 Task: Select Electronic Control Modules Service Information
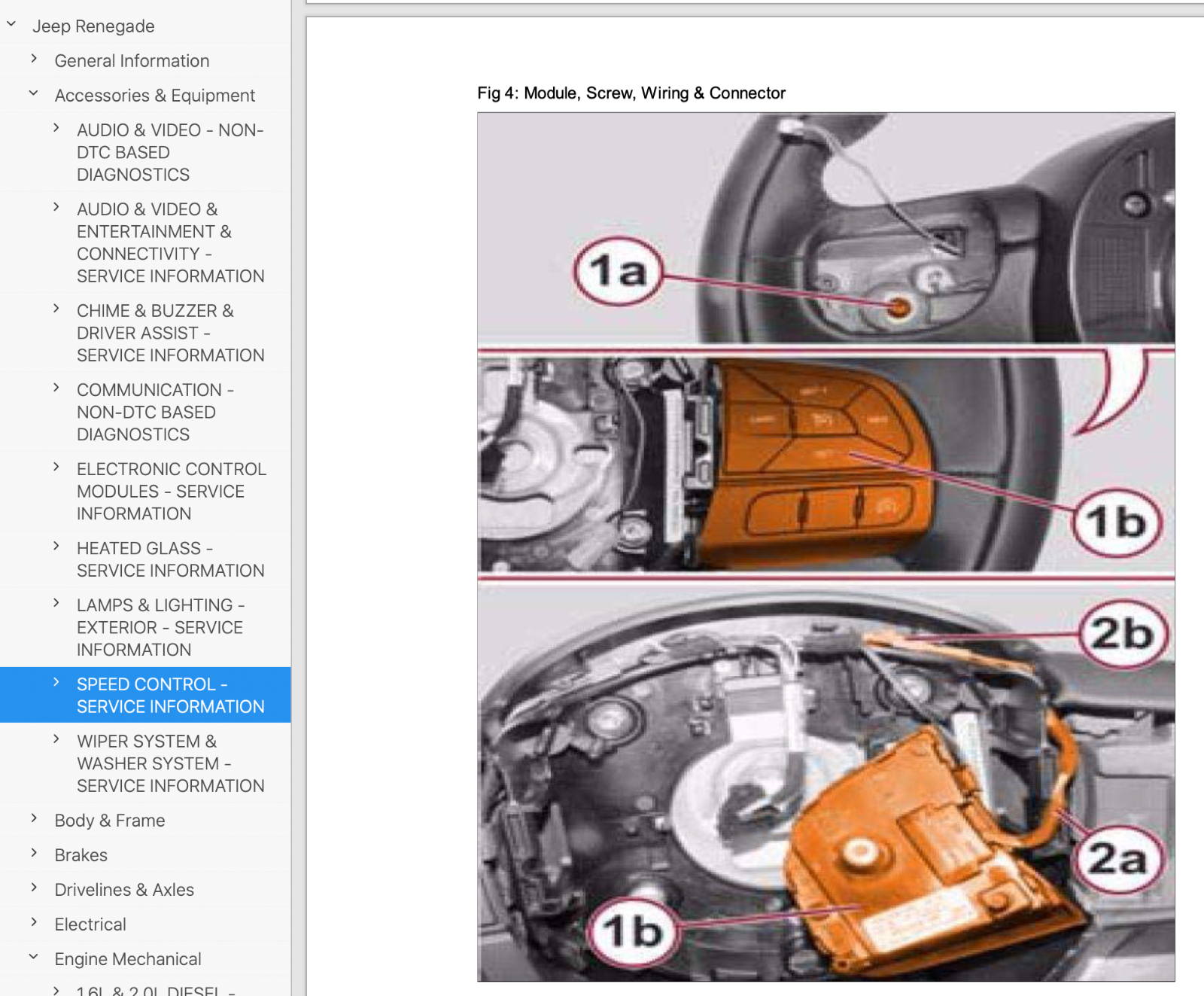[170, 491]
